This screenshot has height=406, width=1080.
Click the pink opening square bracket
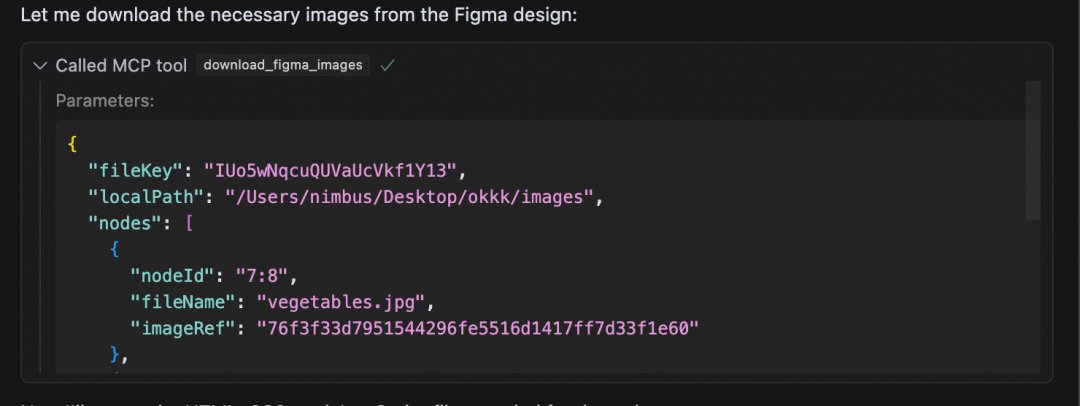(189, 224)
